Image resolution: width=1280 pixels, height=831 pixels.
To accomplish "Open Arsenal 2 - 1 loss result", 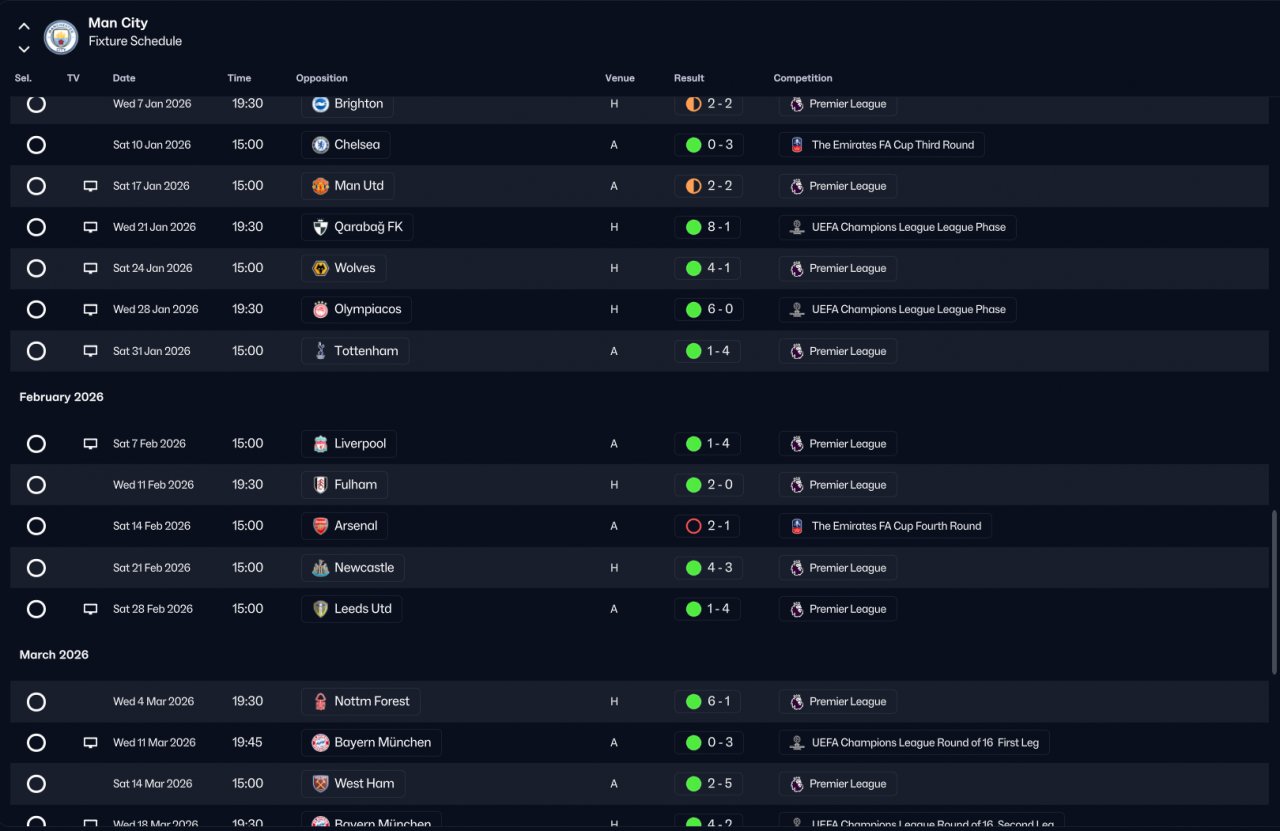I will click(x=708, y=526).
